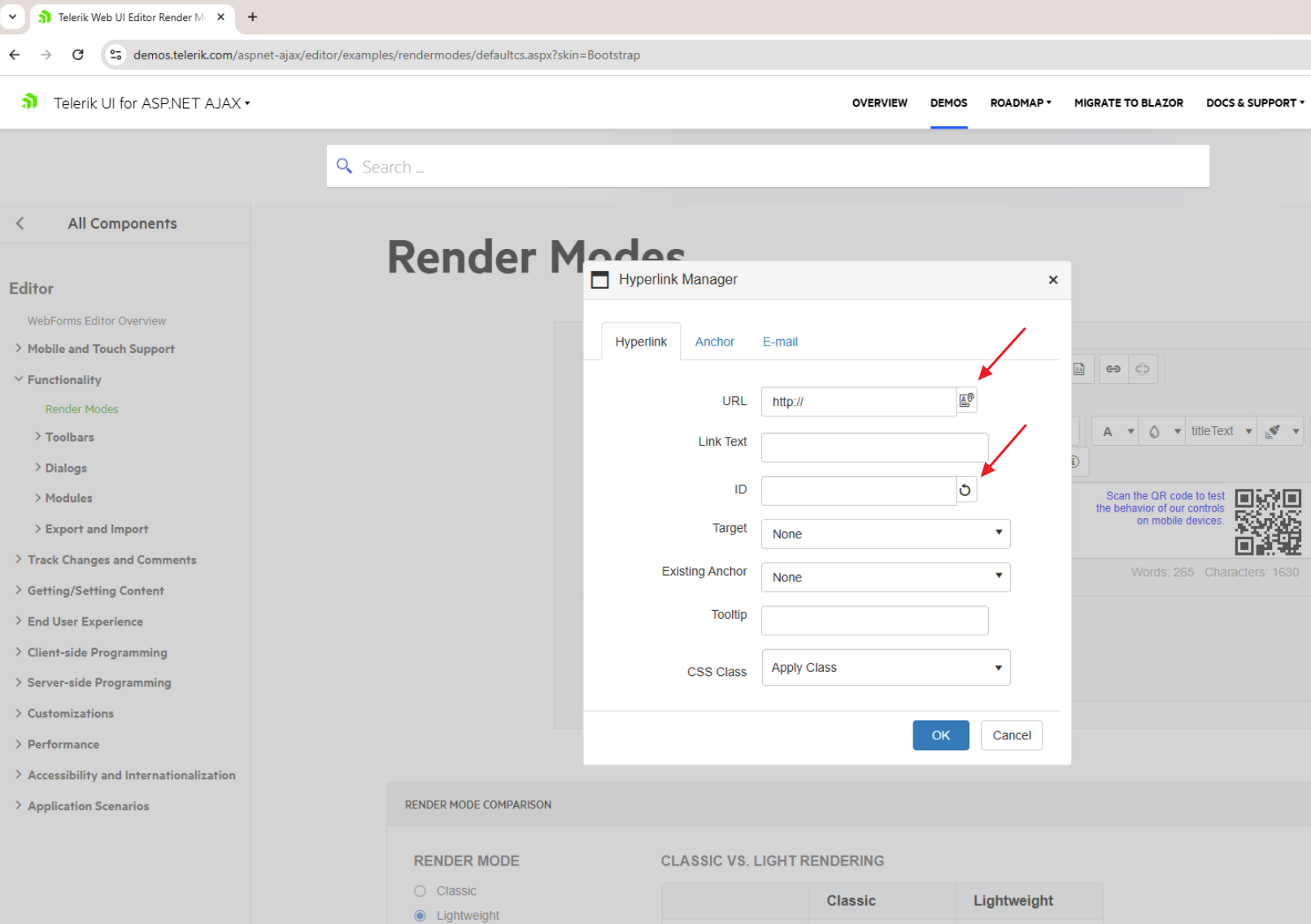Click the OK button
This screenshot has height=924, width=1311.
pyautogui.click(x=940, y=735)
